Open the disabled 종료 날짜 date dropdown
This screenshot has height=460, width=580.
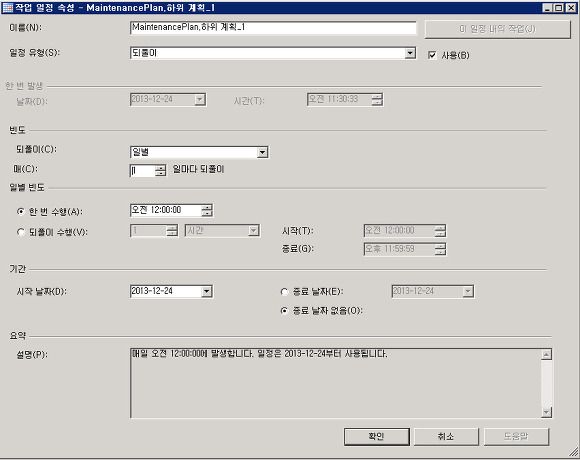tap(468, 291)
